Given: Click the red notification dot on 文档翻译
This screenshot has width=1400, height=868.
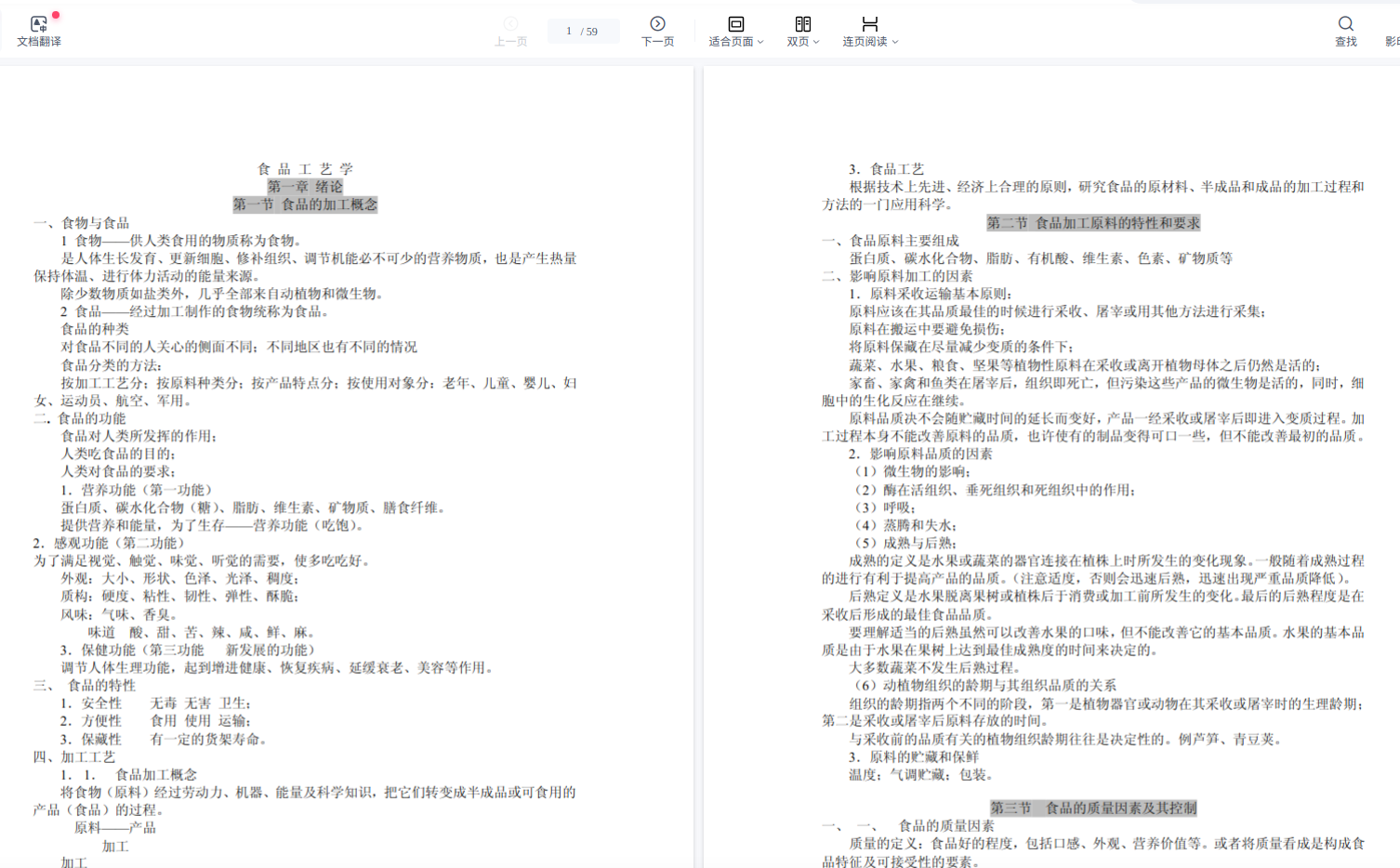Looking at the screenshot, I should (x=56, y=15).
